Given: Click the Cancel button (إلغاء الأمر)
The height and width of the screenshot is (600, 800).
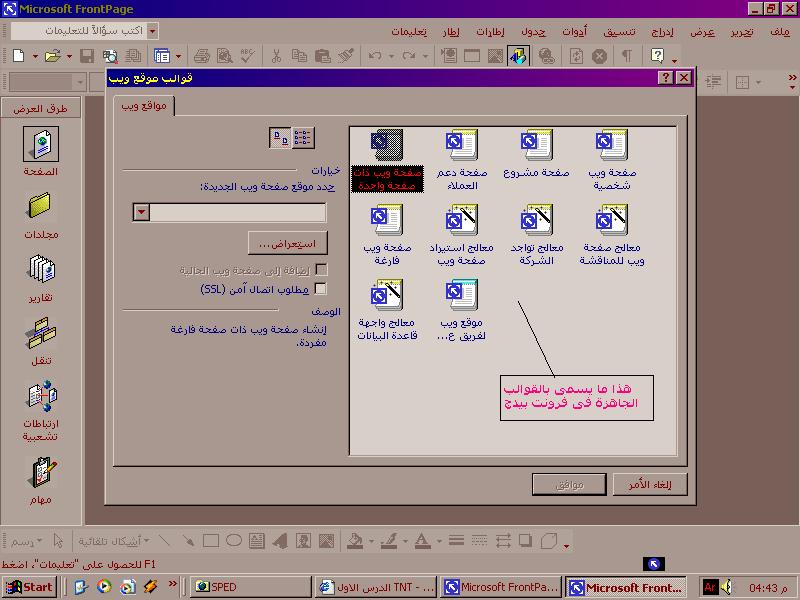Looking at the screenshot, I should point(650,484).
